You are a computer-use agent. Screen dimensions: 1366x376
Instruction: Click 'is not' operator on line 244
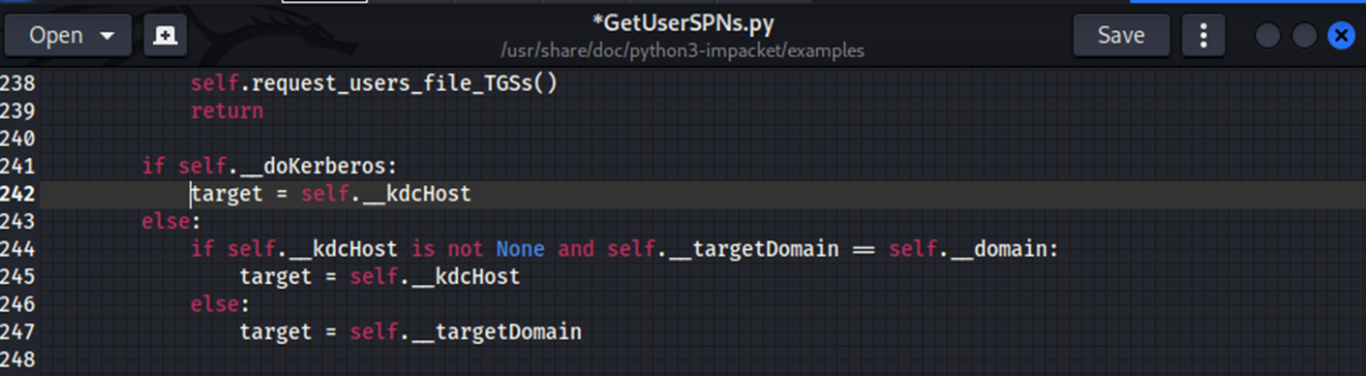click(x=447, y=249)
